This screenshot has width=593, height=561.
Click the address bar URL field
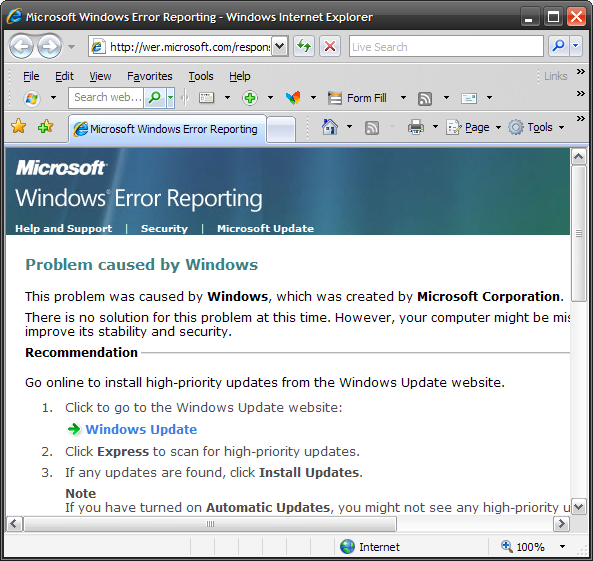pos(181,47)
